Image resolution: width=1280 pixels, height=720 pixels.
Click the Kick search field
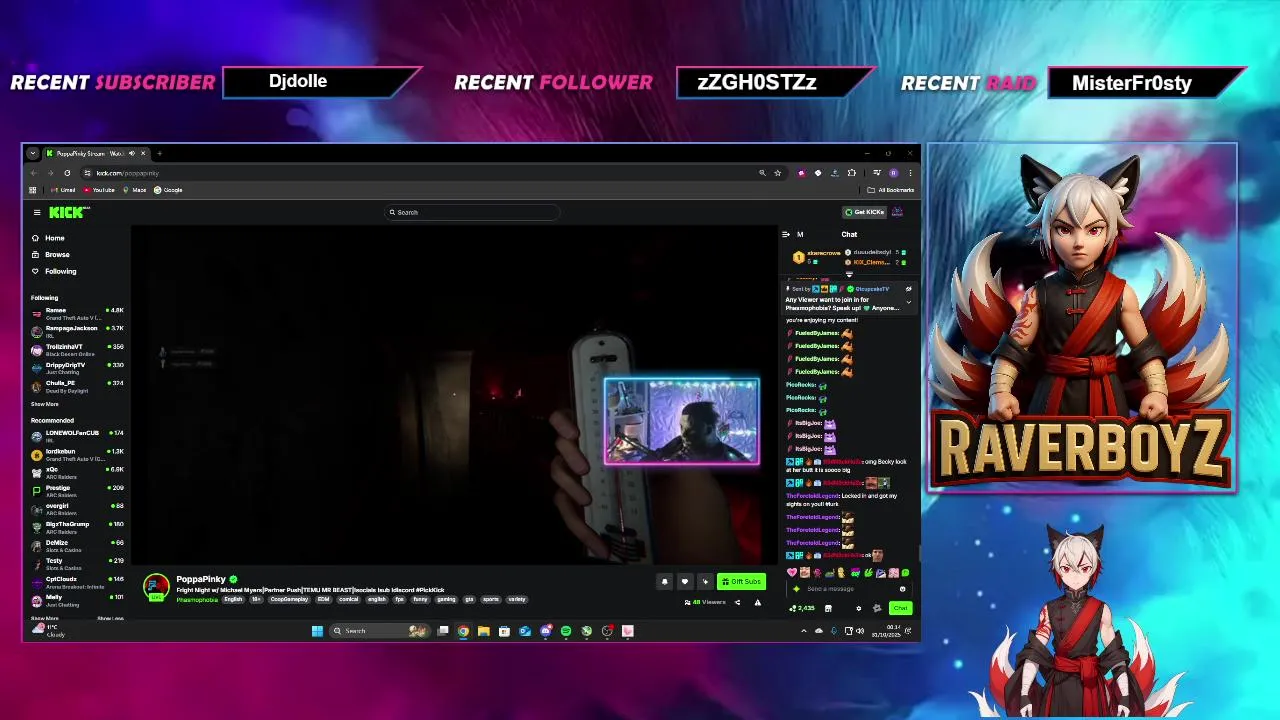(472, 212)
